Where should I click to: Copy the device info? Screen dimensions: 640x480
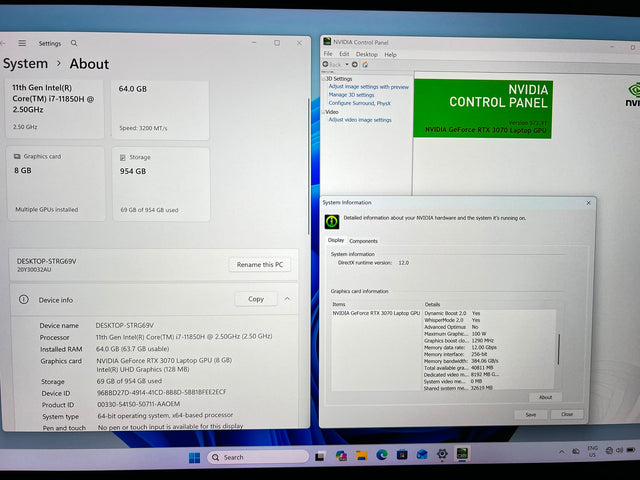coord(256,299)
